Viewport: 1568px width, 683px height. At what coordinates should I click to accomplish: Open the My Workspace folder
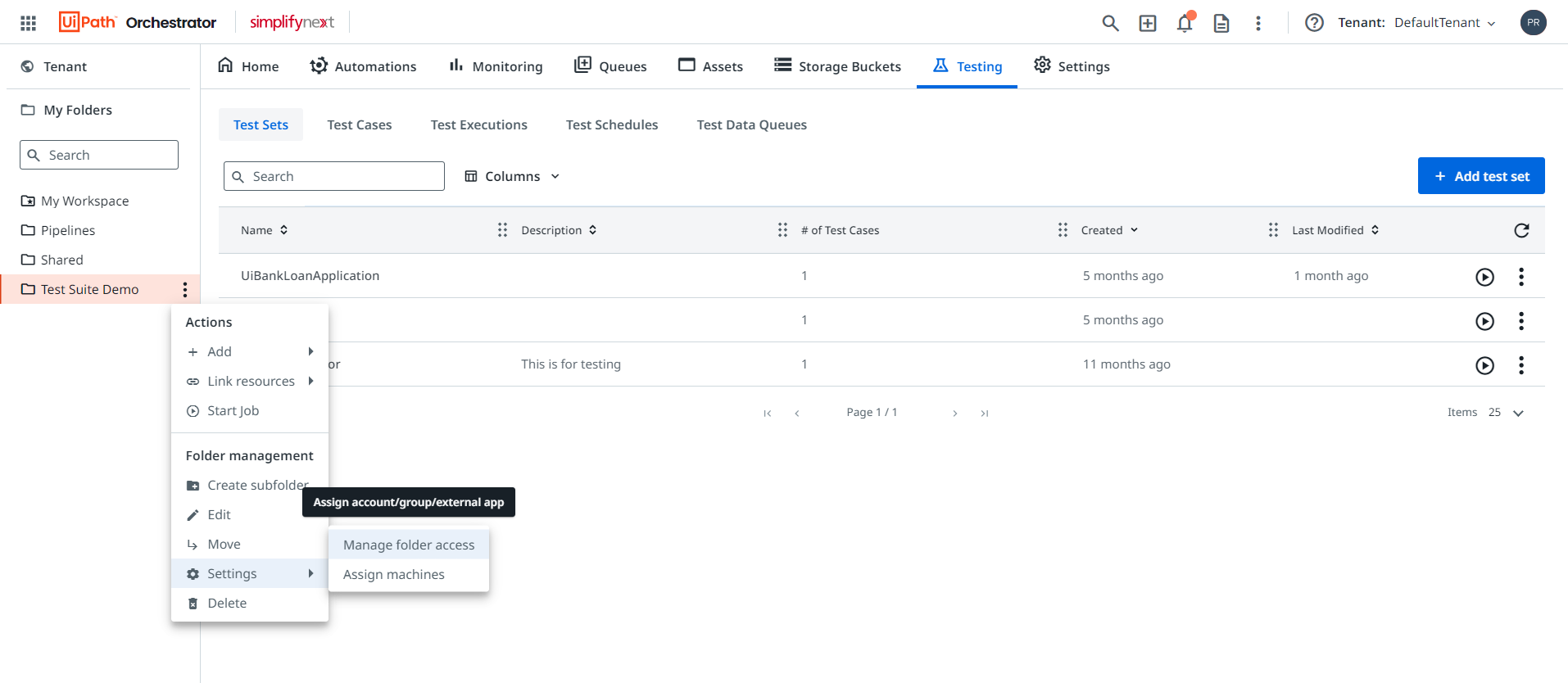coord(75,201)
